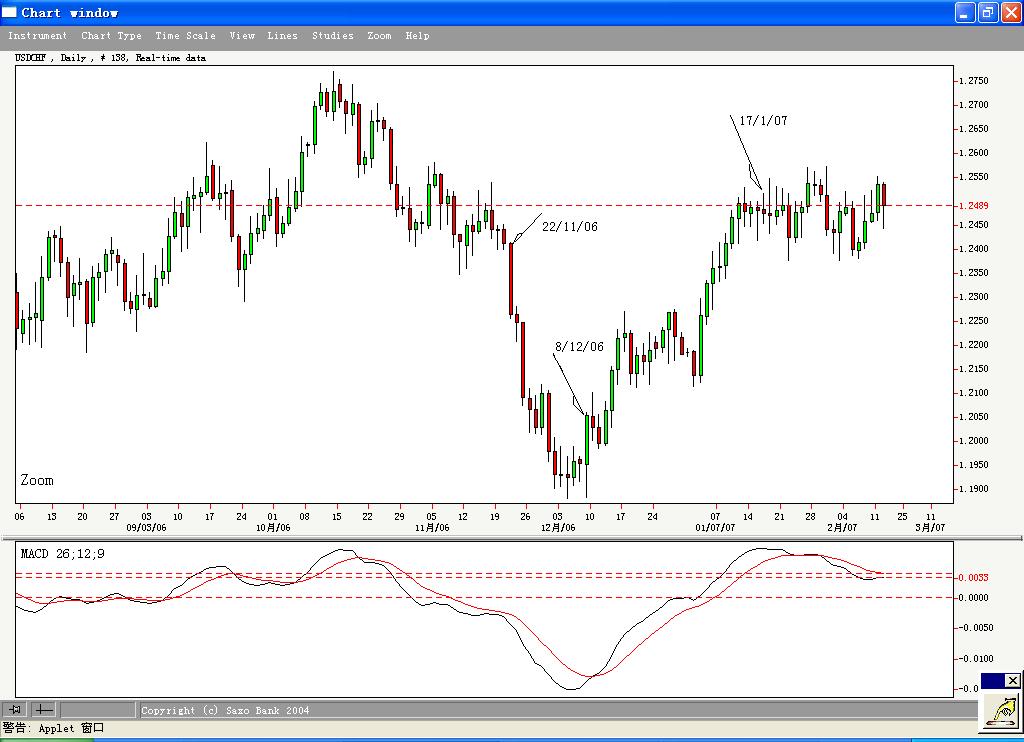
Task: Minimize the Chart window
Action: [x=965, y=12]
